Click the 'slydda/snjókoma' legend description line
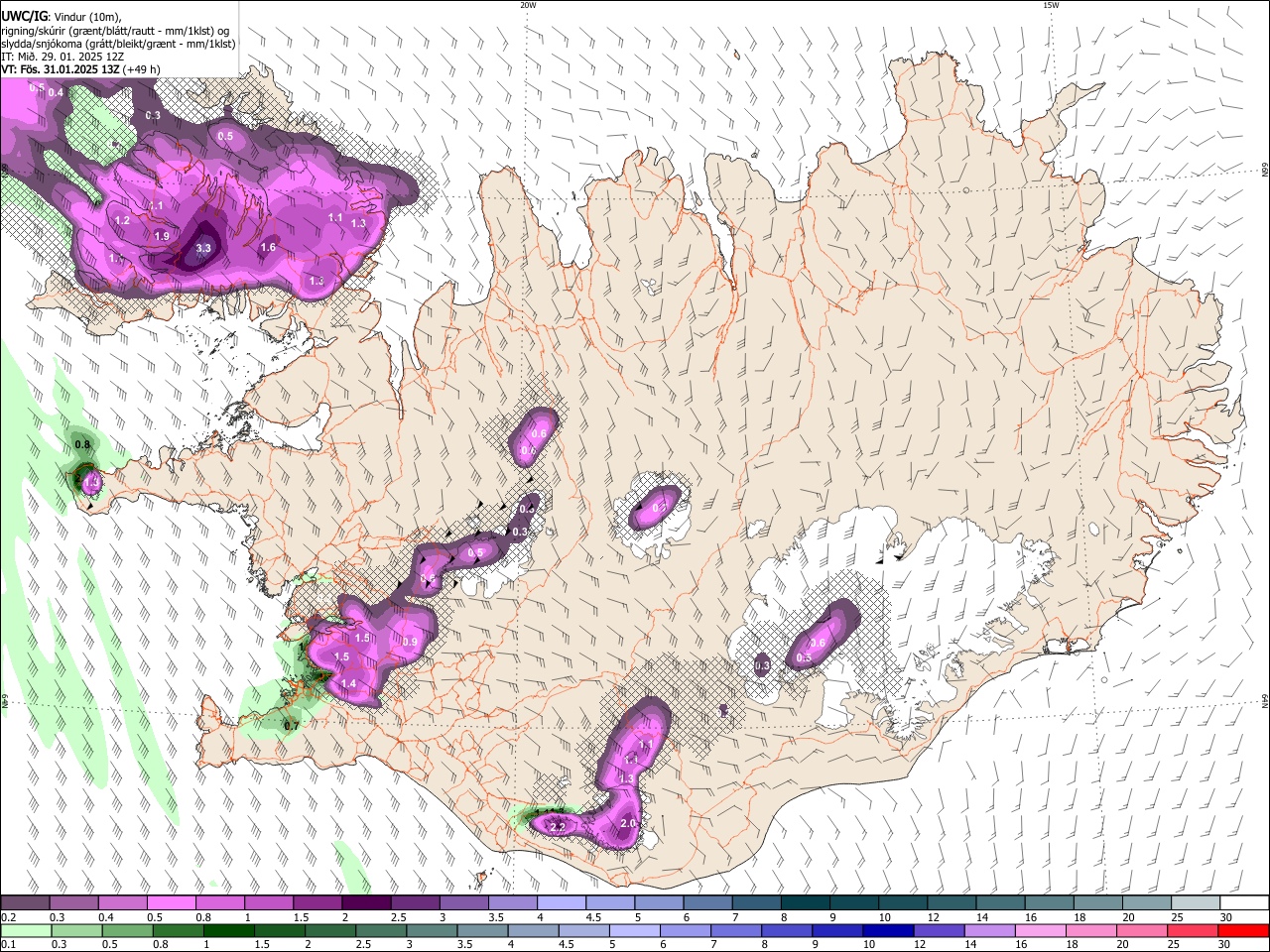1270x952 pixels. (118, 43)
